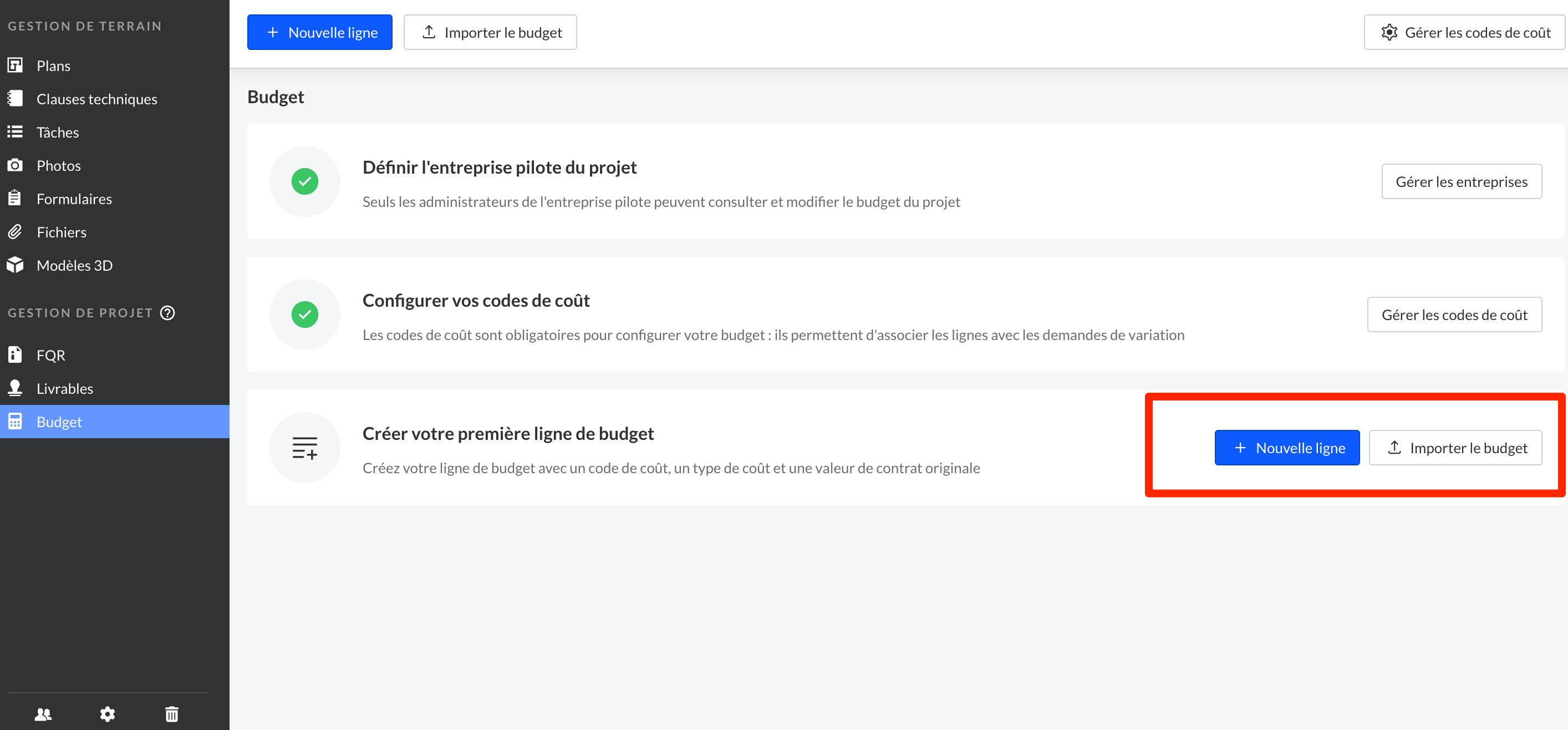Open Livrables in the sidebar
Screen dimensions: 1568x730
click(x=64, y=388)
